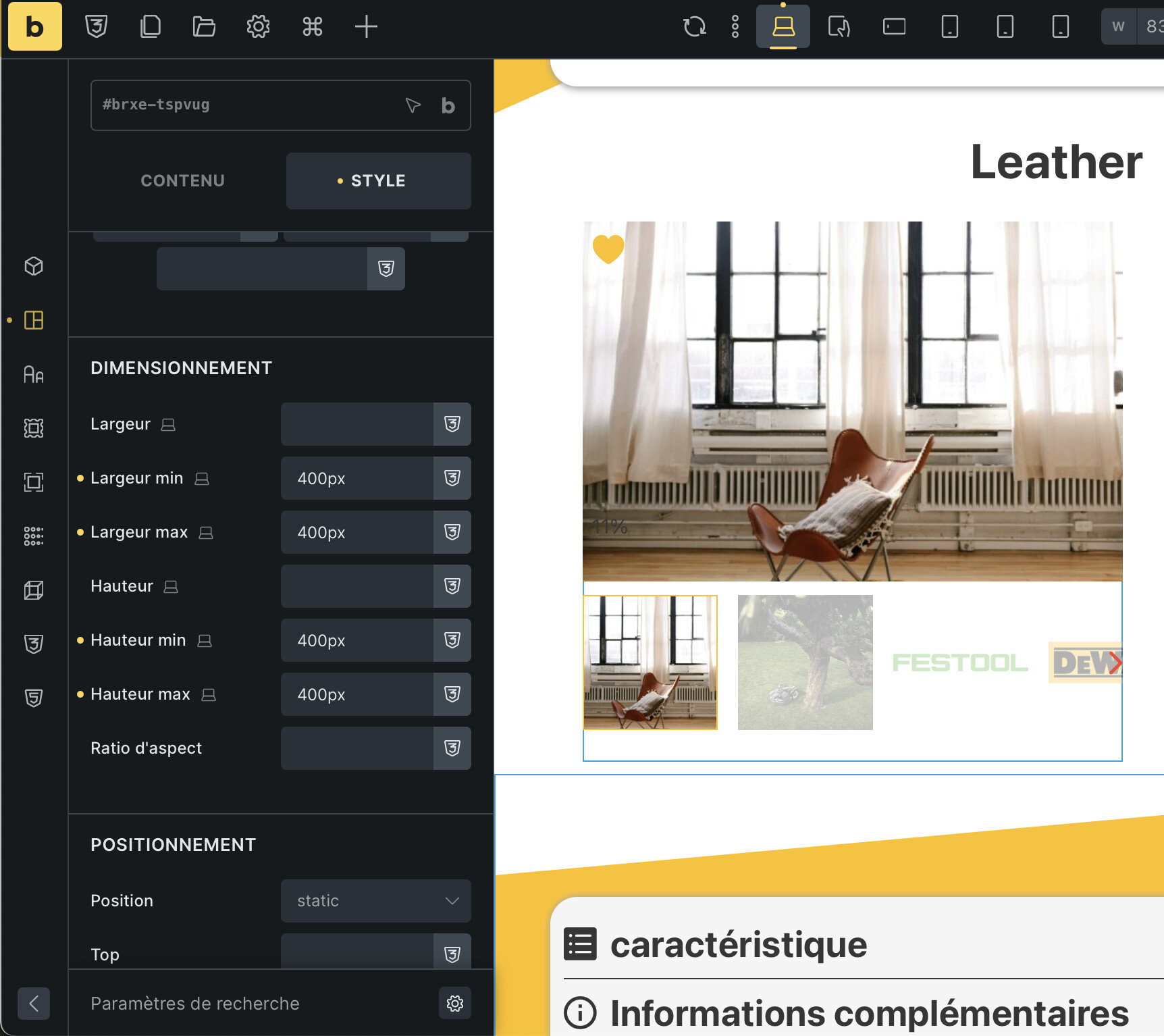The width and height of the screenshot is (1164, 1036).
Task: Click the Top position input field
Action: [357, 952]
